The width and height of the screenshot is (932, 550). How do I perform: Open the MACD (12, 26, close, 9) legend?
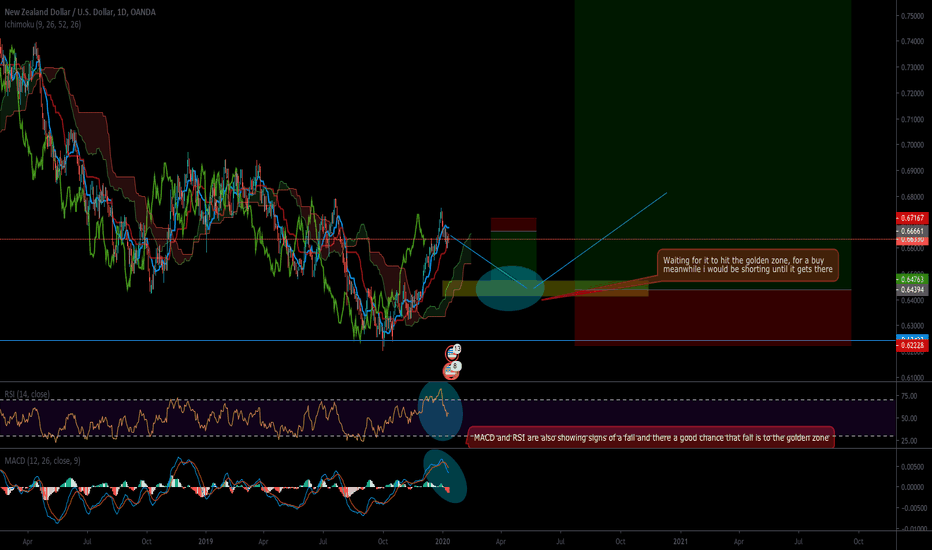(x=43, y=457)
